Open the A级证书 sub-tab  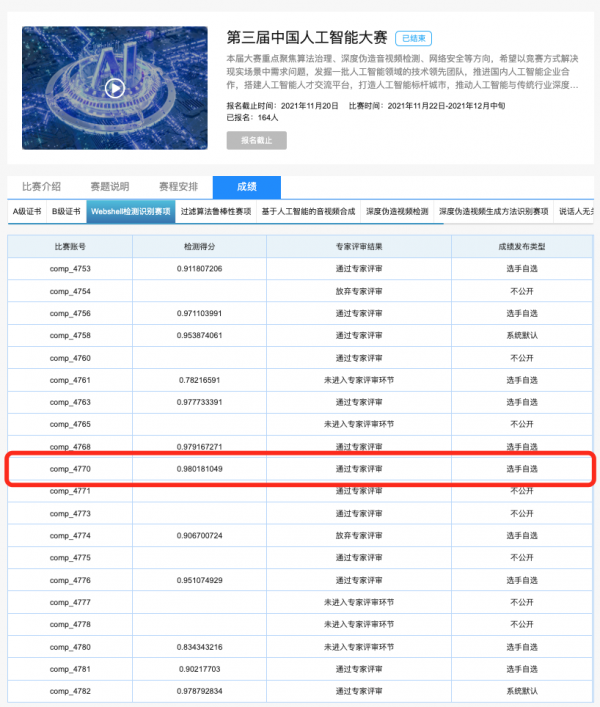tap(27, 211)
